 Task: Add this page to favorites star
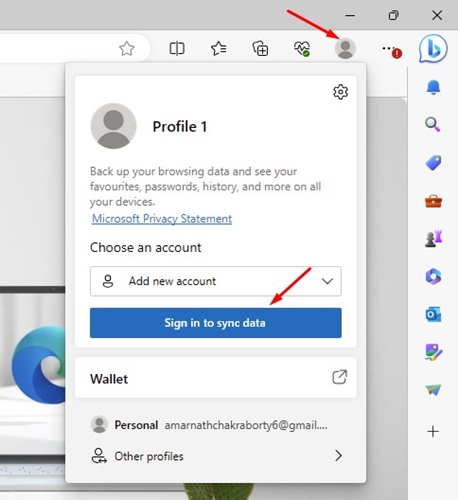coord(127,49)
